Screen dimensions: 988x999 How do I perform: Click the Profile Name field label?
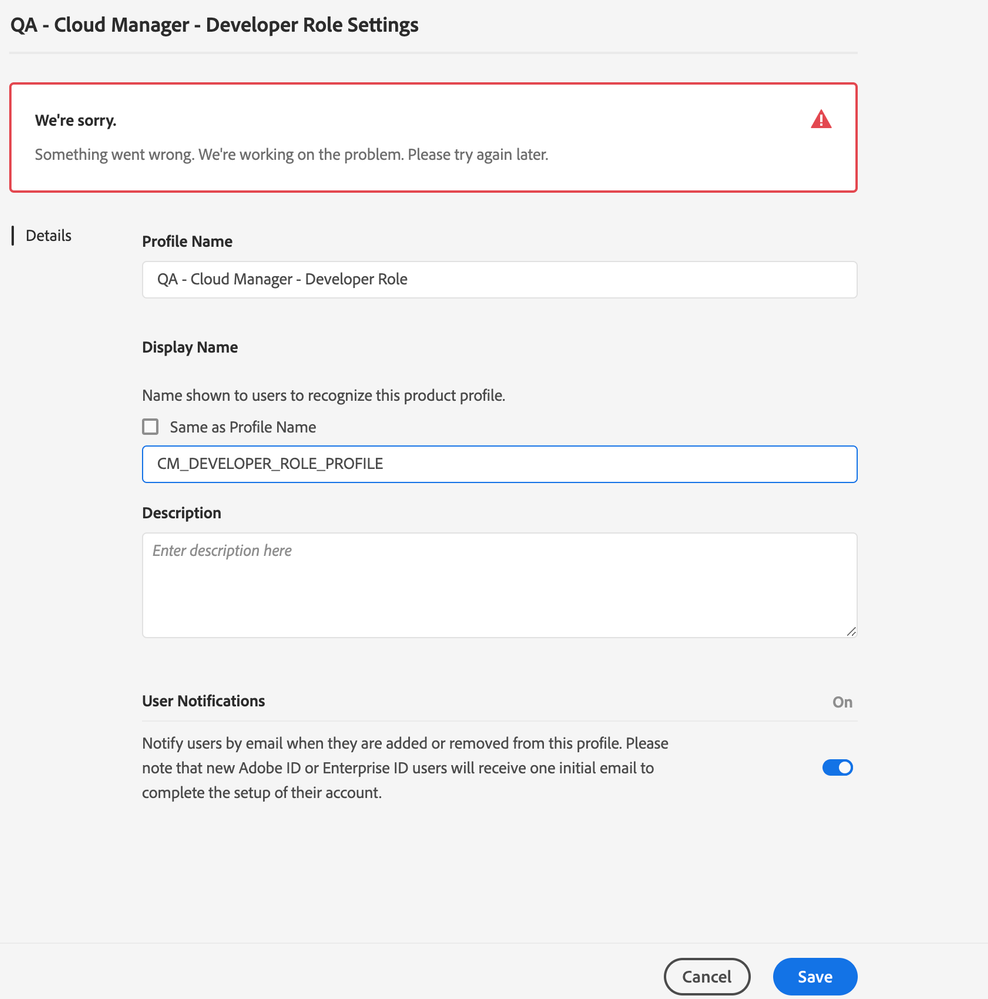coord(187,241)
